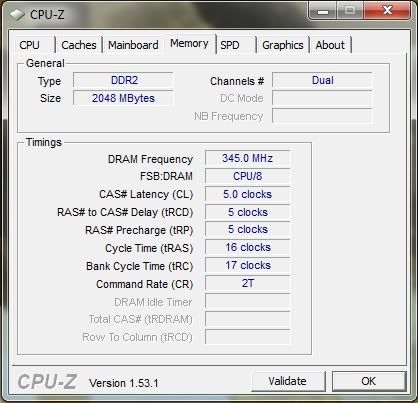
Task: Click the Size field showing 2048 MBytes
Action: [x=123, y=98]
